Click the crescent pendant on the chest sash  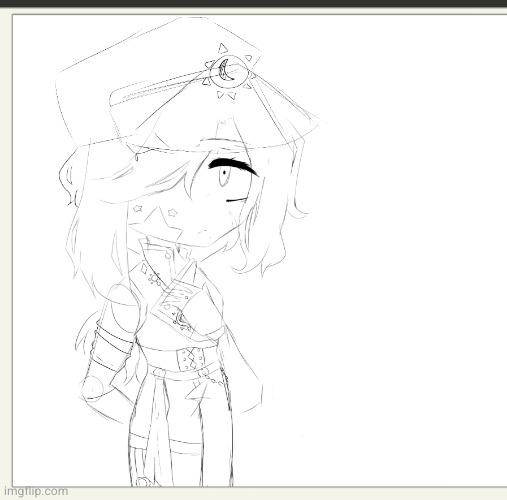(181, 321)
